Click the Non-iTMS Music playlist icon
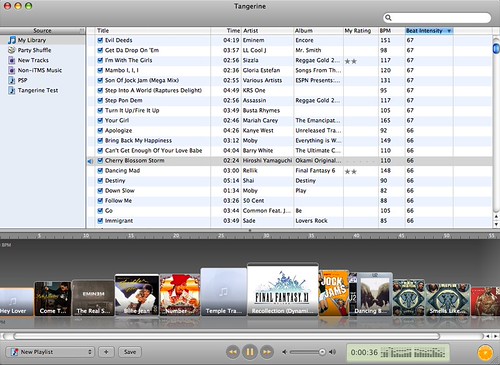The image size is (500, 365). [x=12, y=70]
